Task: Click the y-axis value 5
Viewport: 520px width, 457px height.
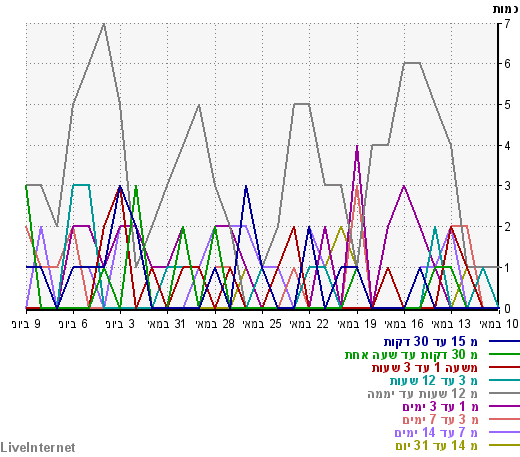Action: point(507,105)
